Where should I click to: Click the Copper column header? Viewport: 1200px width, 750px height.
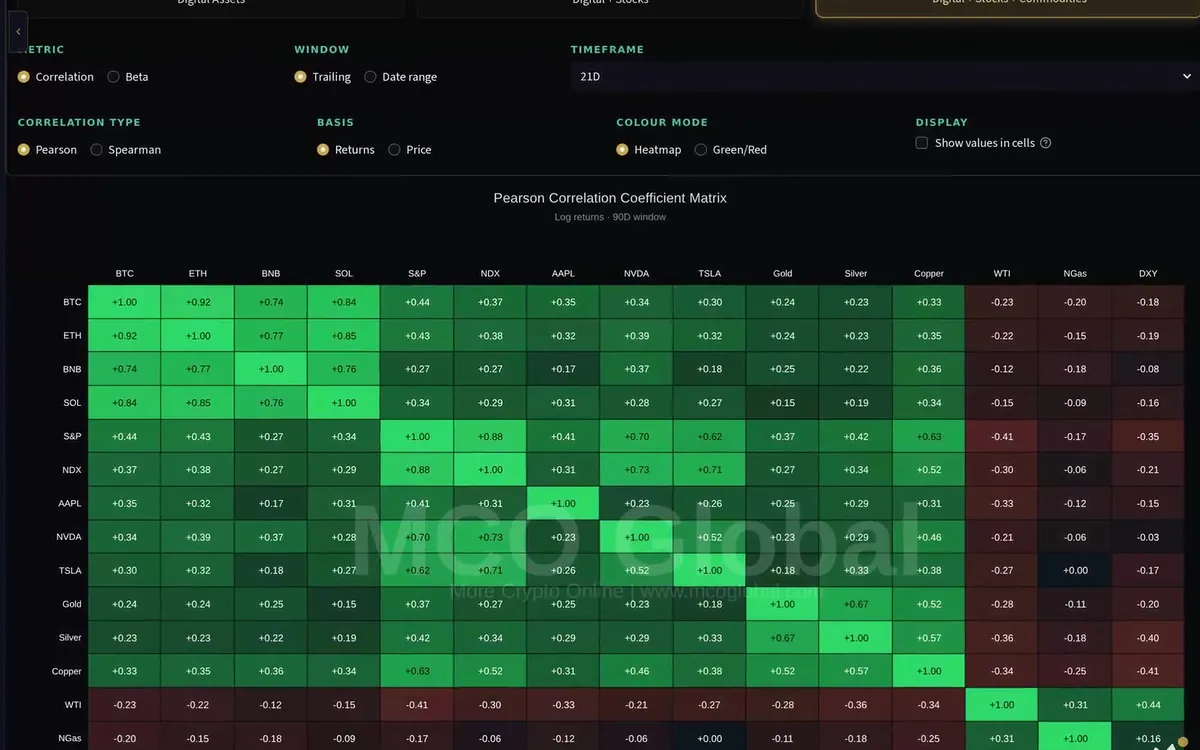pos(929,273)
